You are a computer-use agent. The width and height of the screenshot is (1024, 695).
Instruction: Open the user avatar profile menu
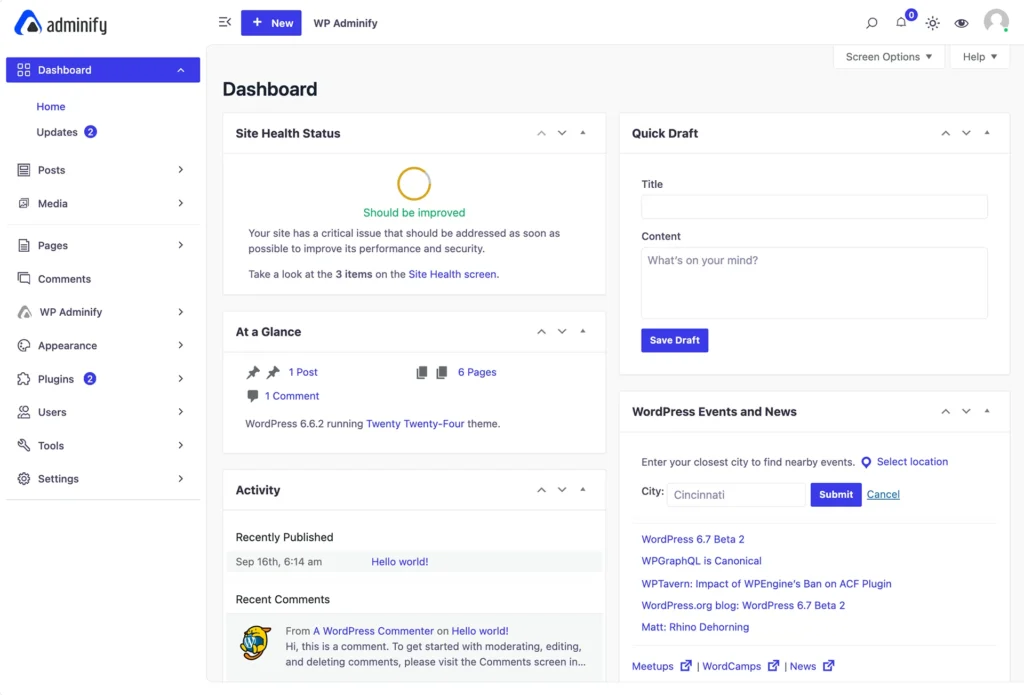click(x=996, y=22)
